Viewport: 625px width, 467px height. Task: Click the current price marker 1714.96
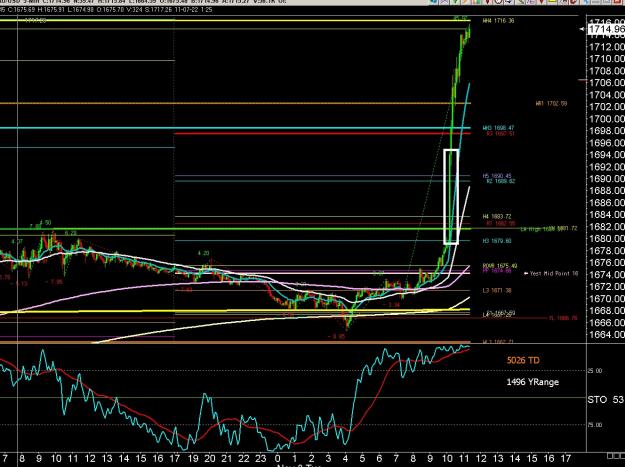coord(606,29)
